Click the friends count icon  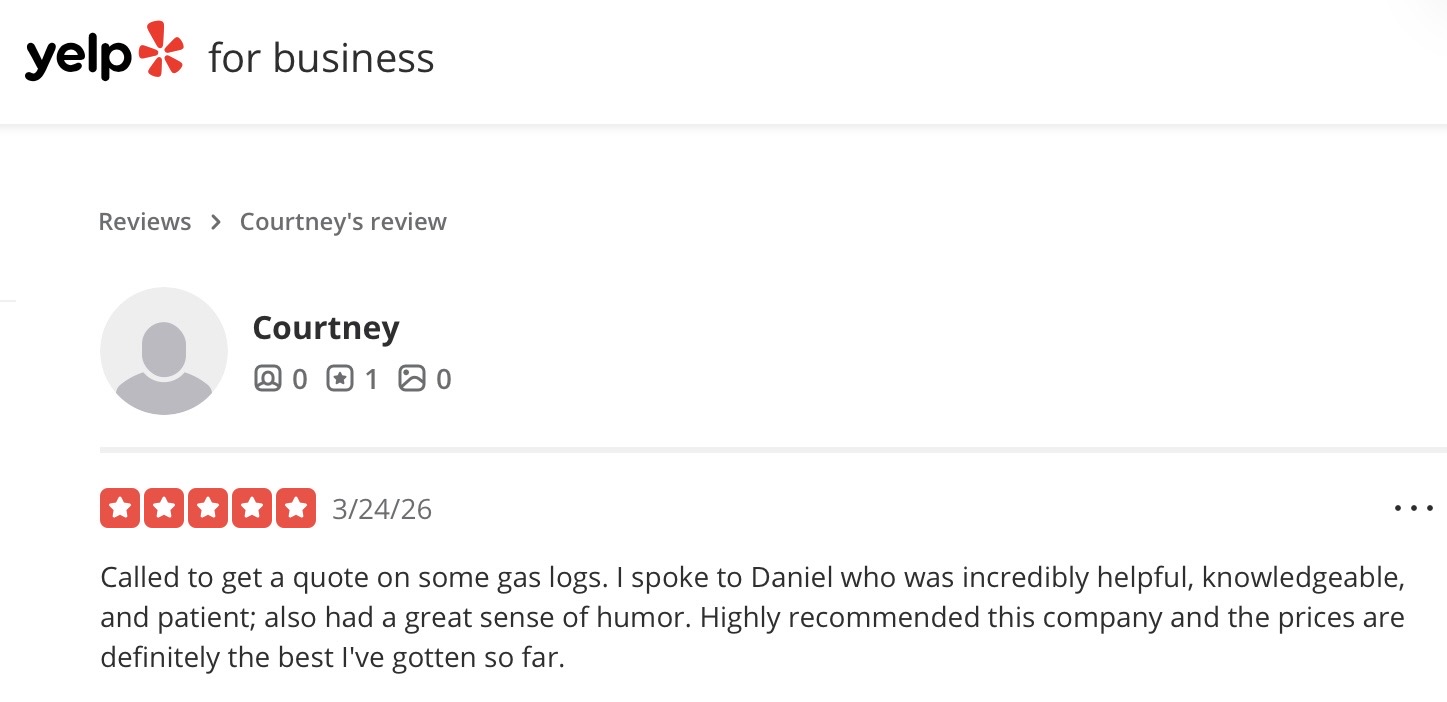click(x=268, y=379)
